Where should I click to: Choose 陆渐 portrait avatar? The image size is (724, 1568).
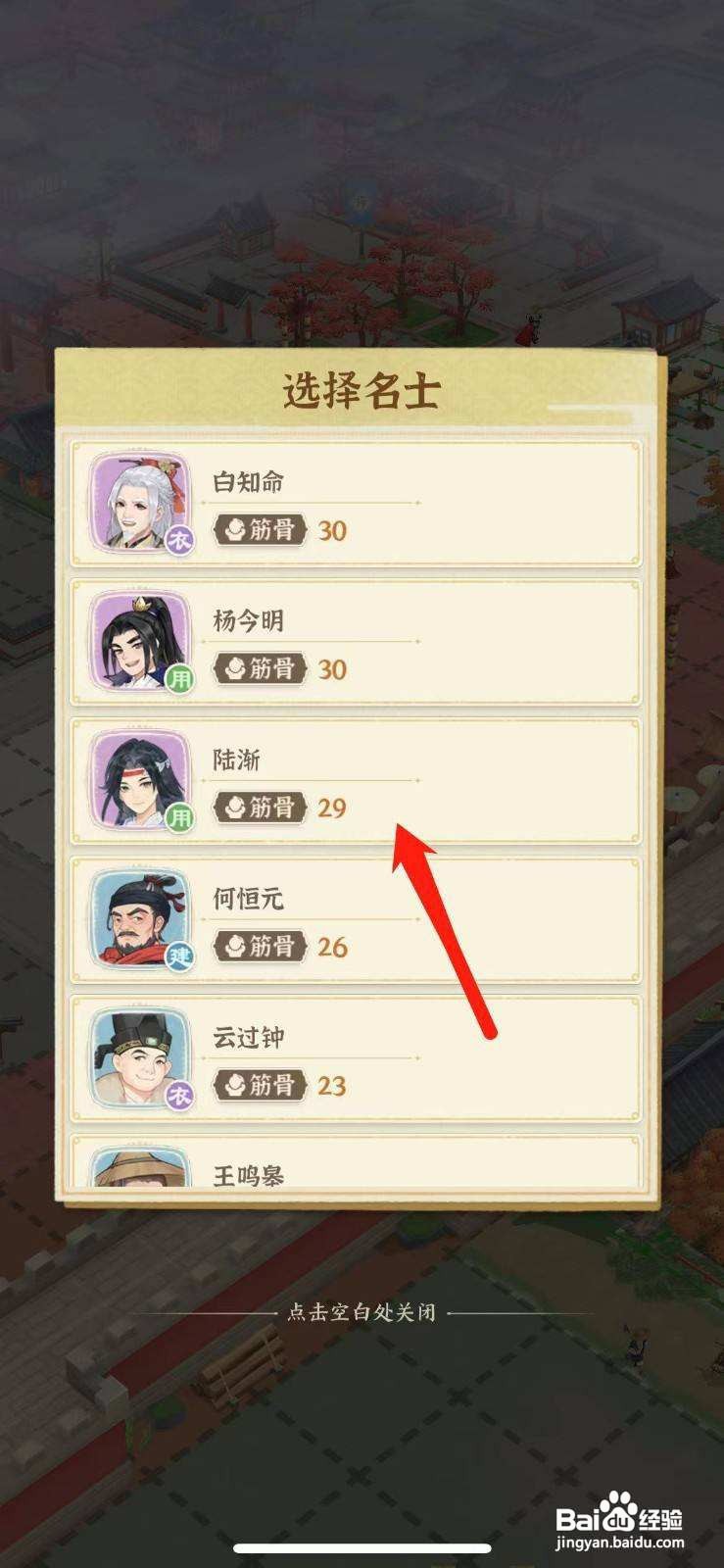point(140,780)
